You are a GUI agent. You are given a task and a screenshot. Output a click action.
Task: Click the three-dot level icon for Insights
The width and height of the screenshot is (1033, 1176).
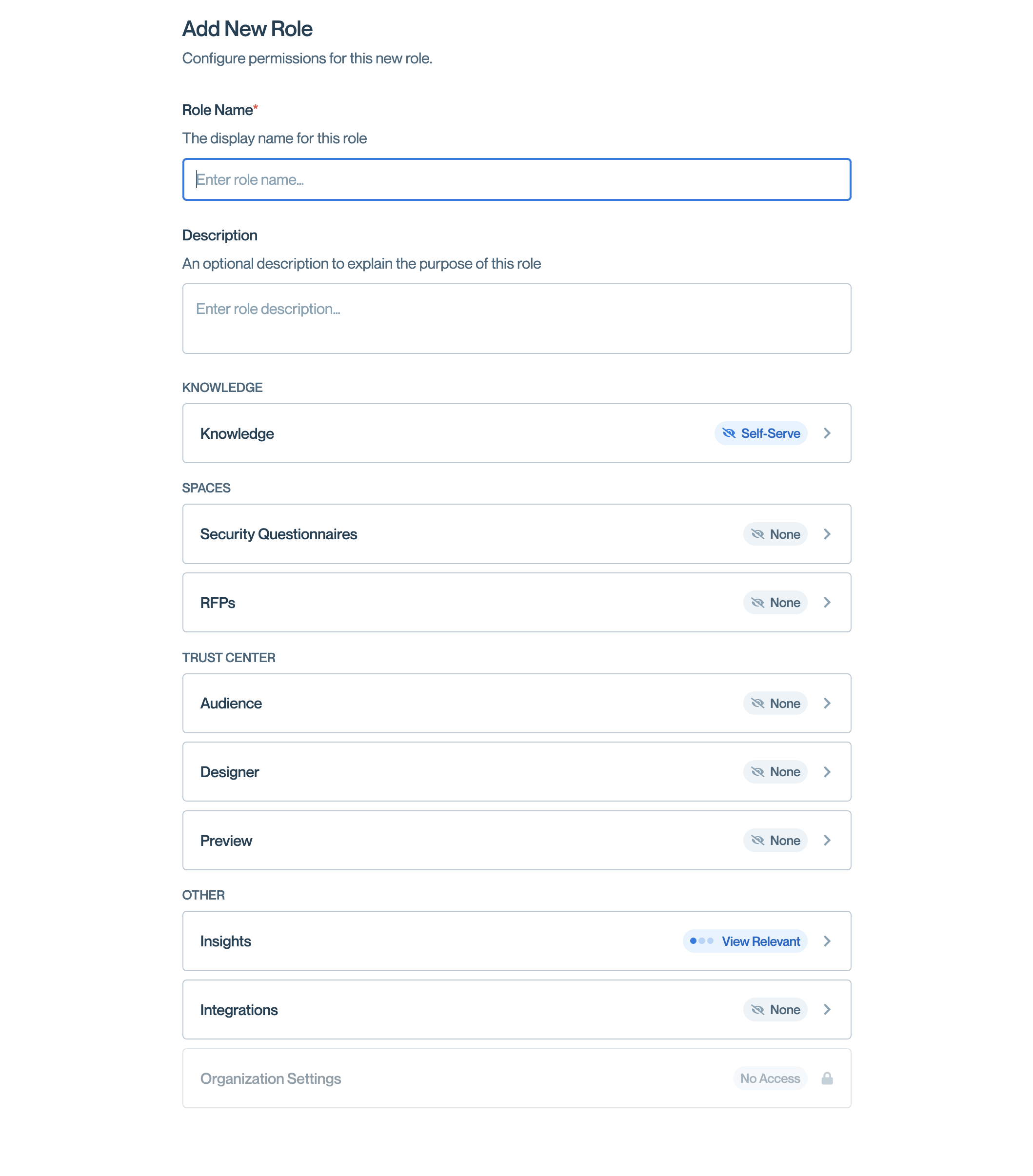click(701, 941)
